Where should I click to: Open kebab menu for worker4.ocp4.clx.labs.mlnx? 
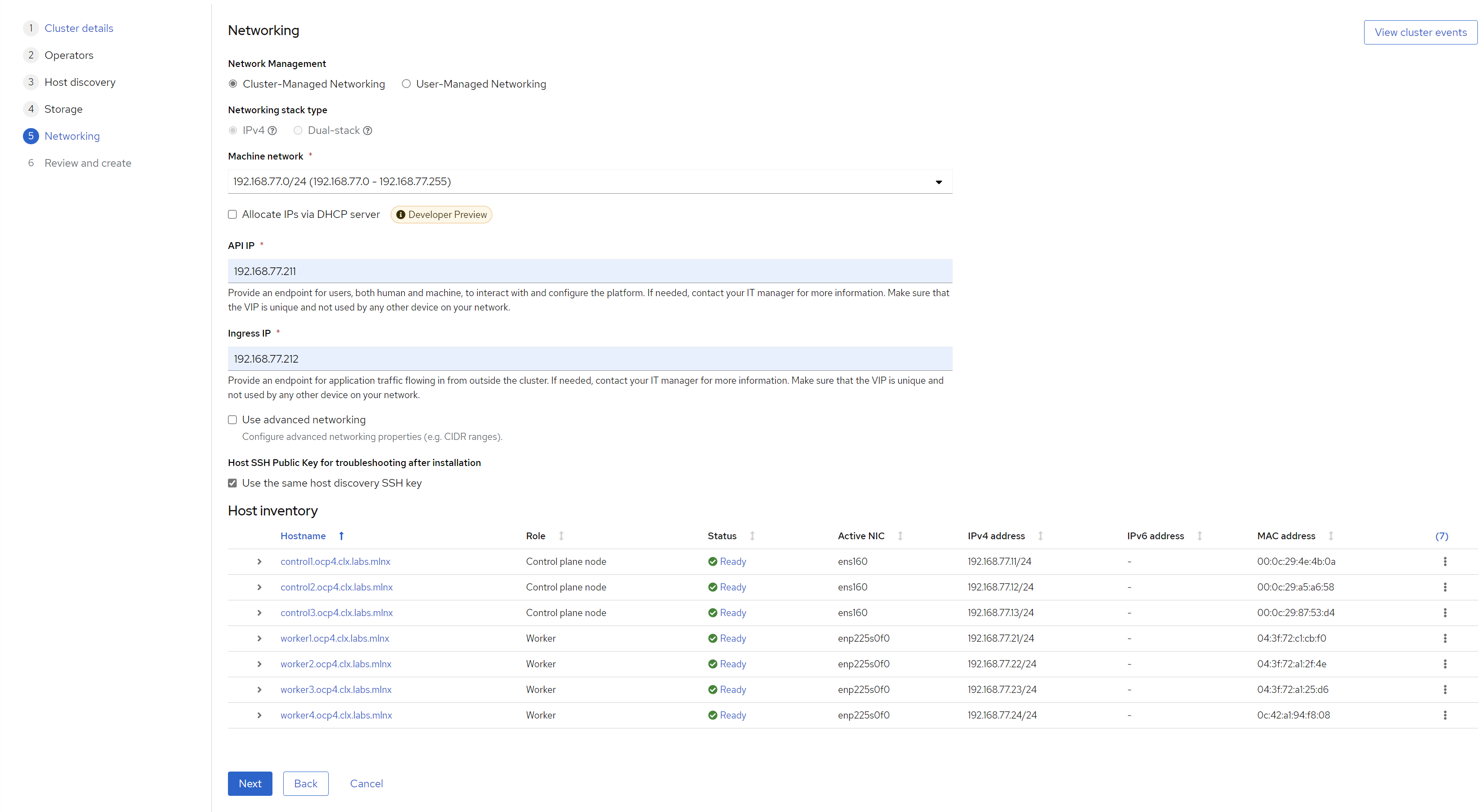[1445, 715]
